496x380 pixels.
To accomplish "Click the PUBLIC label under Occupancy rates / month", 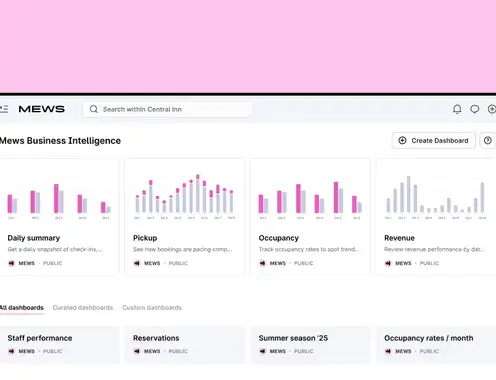I will pos(429,351).
